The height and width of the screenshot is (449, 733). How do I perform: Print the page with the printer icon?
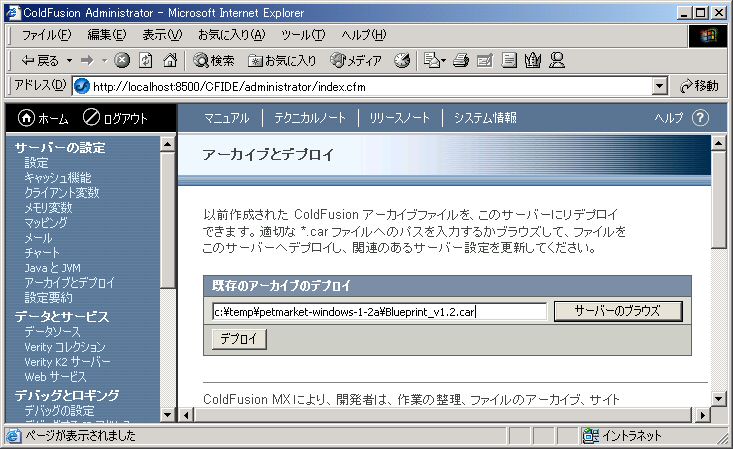(461, 60)
